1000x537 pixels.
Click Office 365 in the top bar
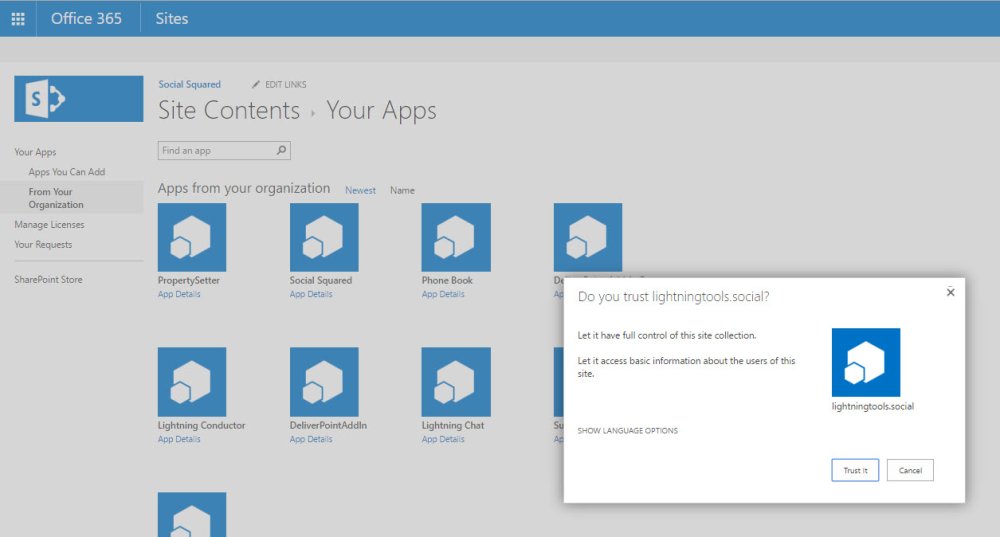point(86,18)
